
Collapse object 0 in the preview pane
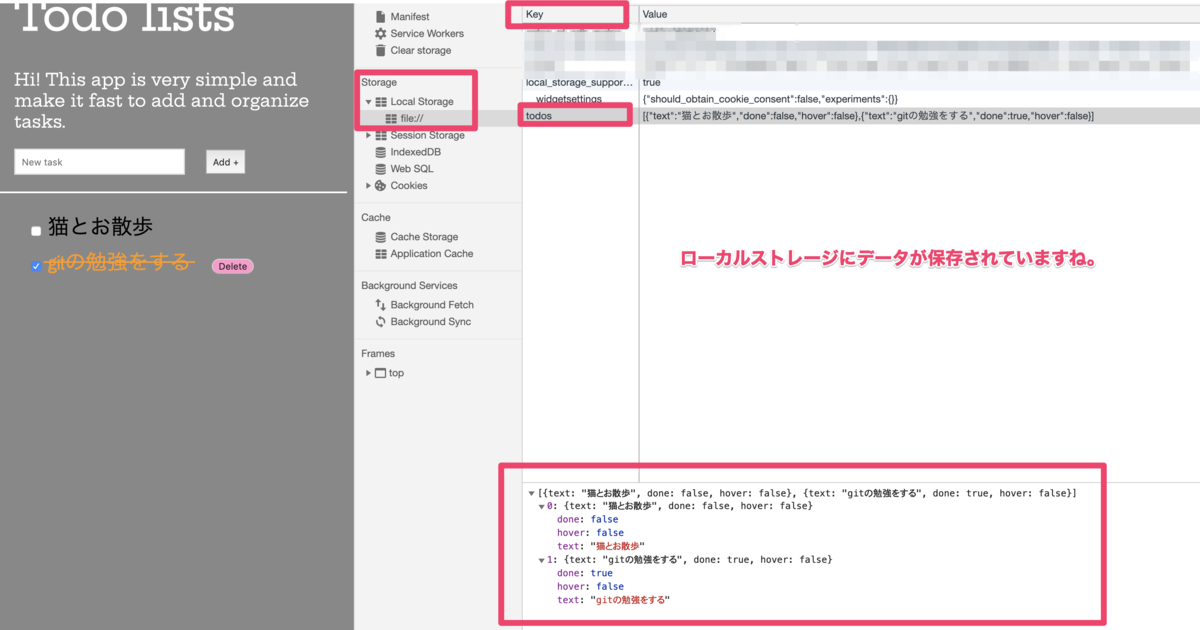(x=542, y=507)
